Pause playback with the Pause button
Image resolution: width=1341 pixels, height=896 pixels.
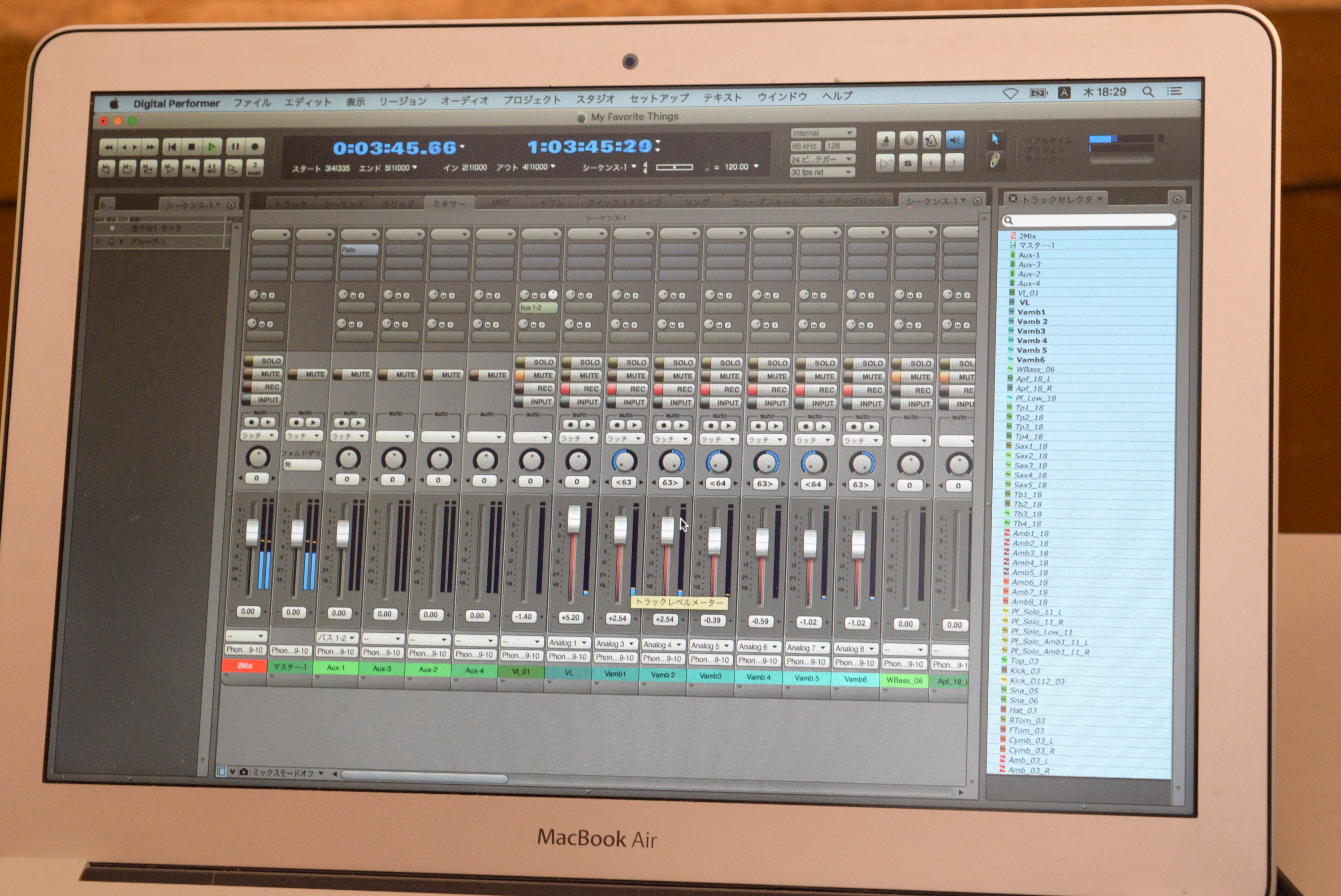pos(235,146)
